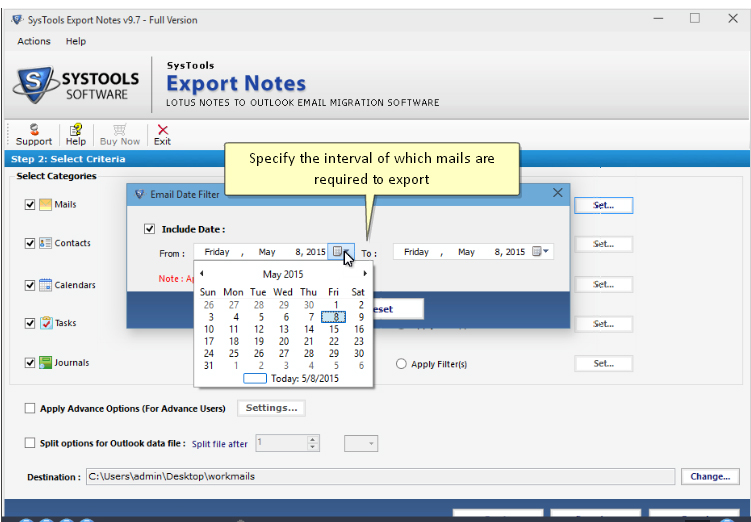Viewport: 751px width, 522px height.
Task: Click Set button for Calendars
Action: 603,284
